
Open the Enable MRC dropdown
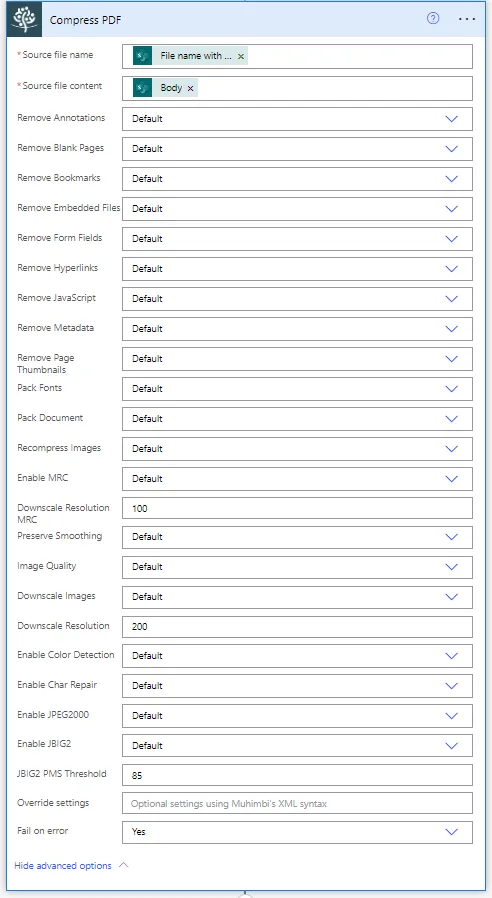[x=297, y=479]
